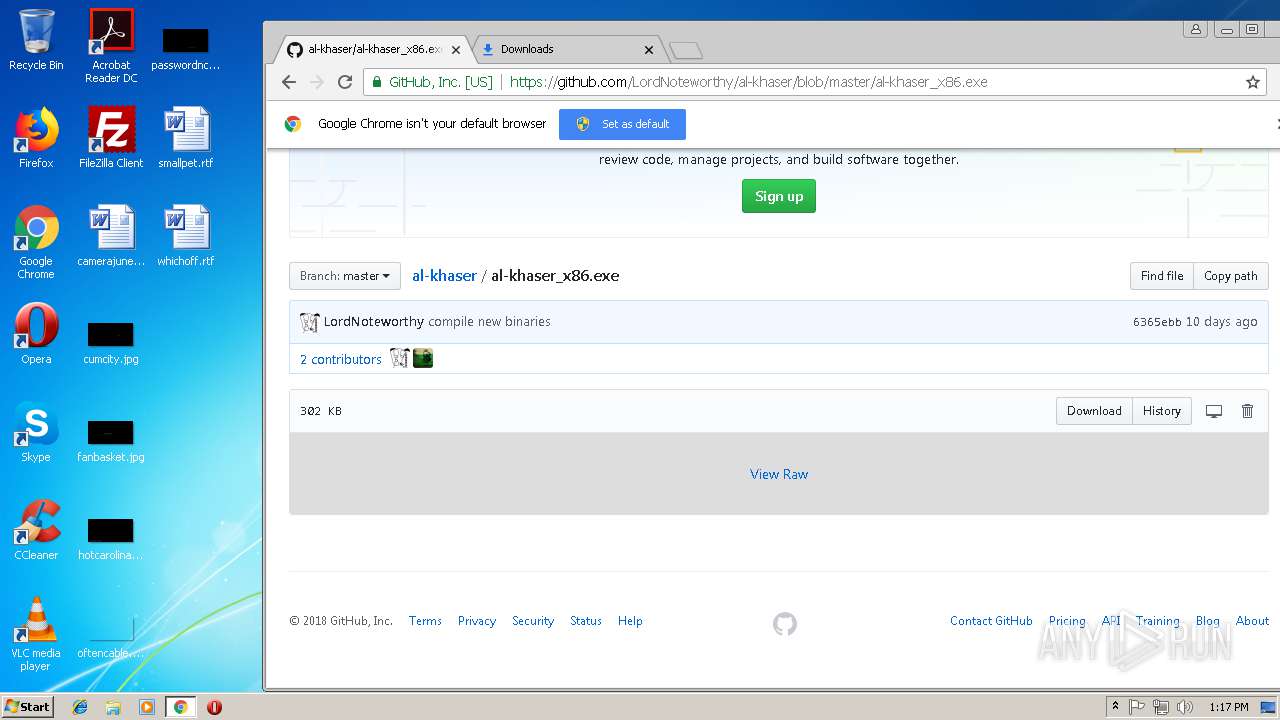Open fanbasket.jpg image file
This screenshot has height=720, width=1280.
tap(111, 439)
